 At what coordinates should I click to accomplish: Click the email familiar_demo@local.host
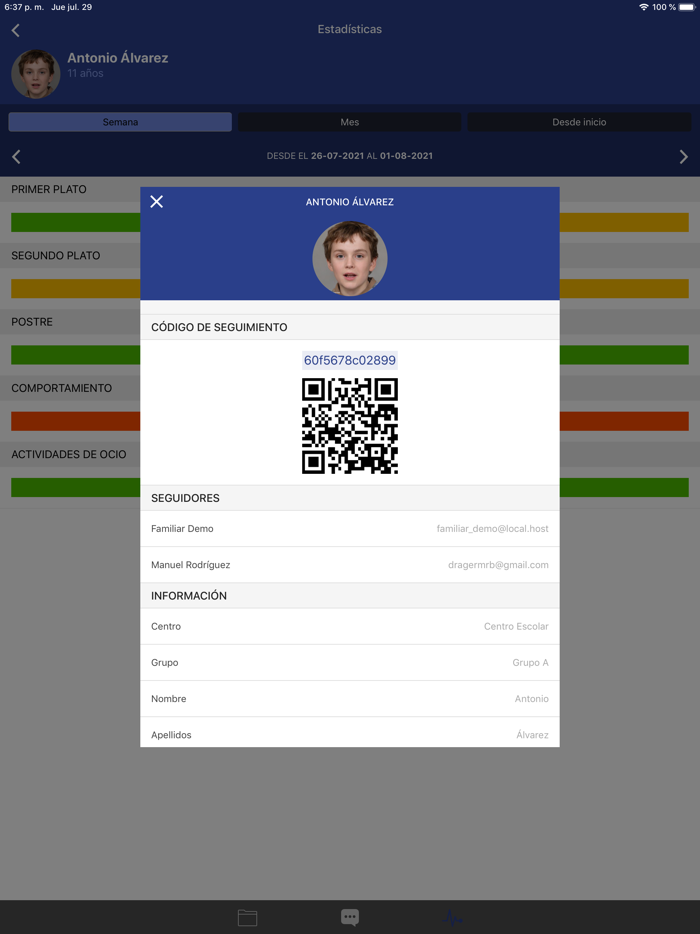(x=492, y=529)
